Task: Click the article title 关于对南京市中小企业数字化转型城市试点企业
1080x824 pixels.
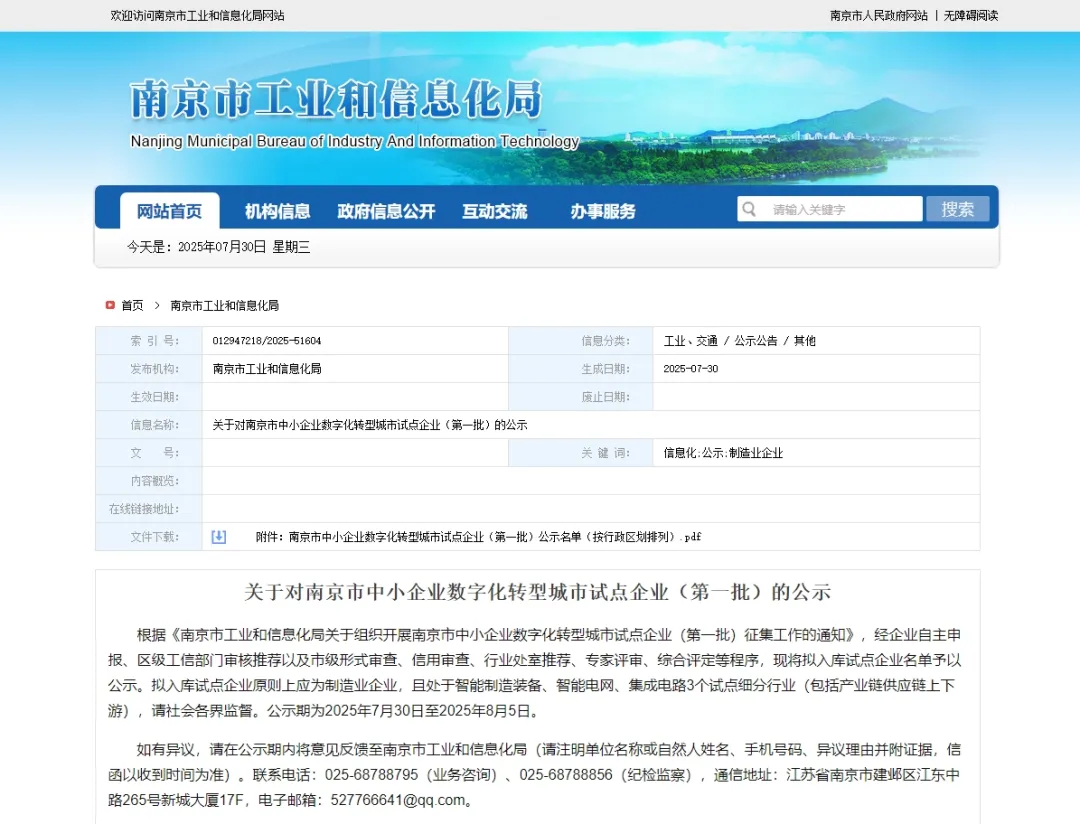Action: (537, 592)
